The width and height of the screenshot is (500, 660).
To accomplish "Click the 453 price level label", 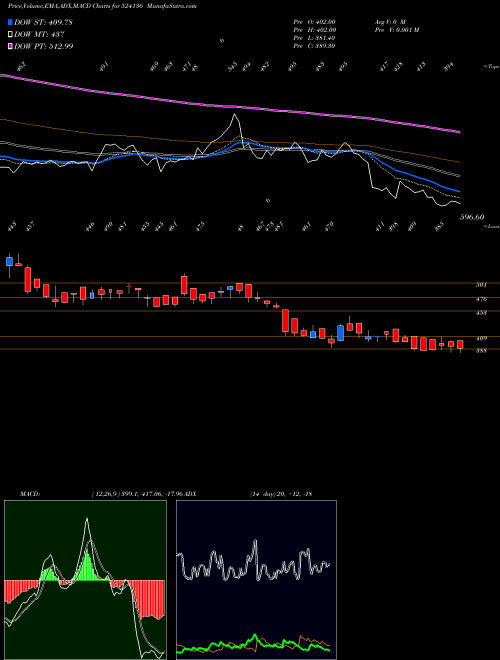I will pyautogui.click(x=481, y=313).
